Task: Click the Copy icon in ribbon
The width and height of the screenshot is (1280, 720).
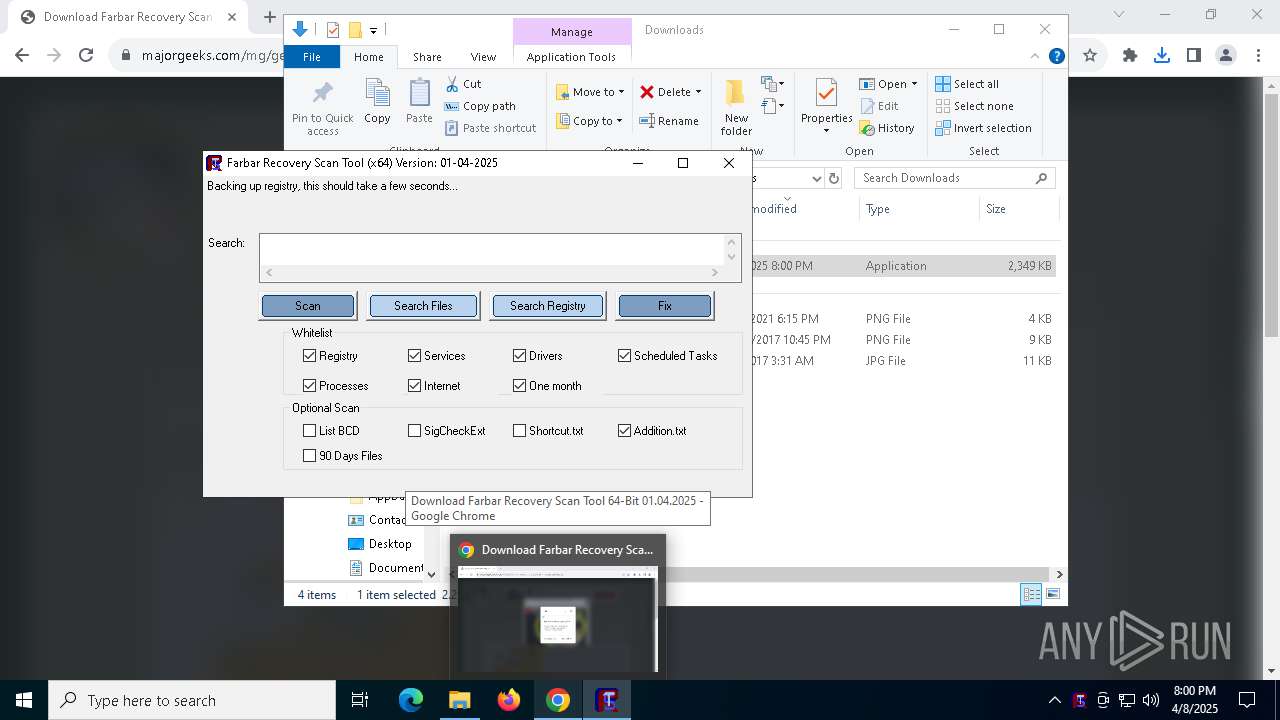Action: [377, 94]
